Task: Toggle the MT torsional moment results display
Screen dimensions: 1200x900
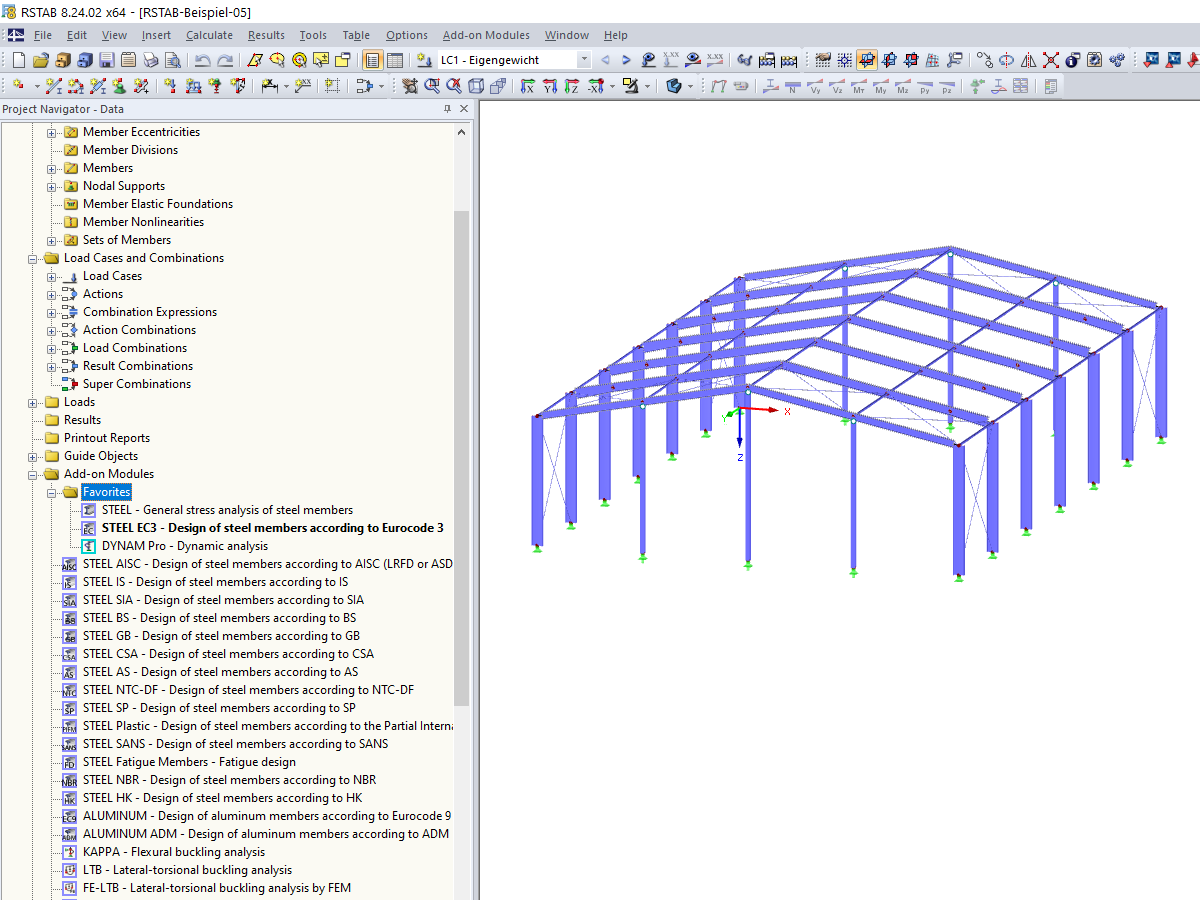Action: [x=859, y=87]
